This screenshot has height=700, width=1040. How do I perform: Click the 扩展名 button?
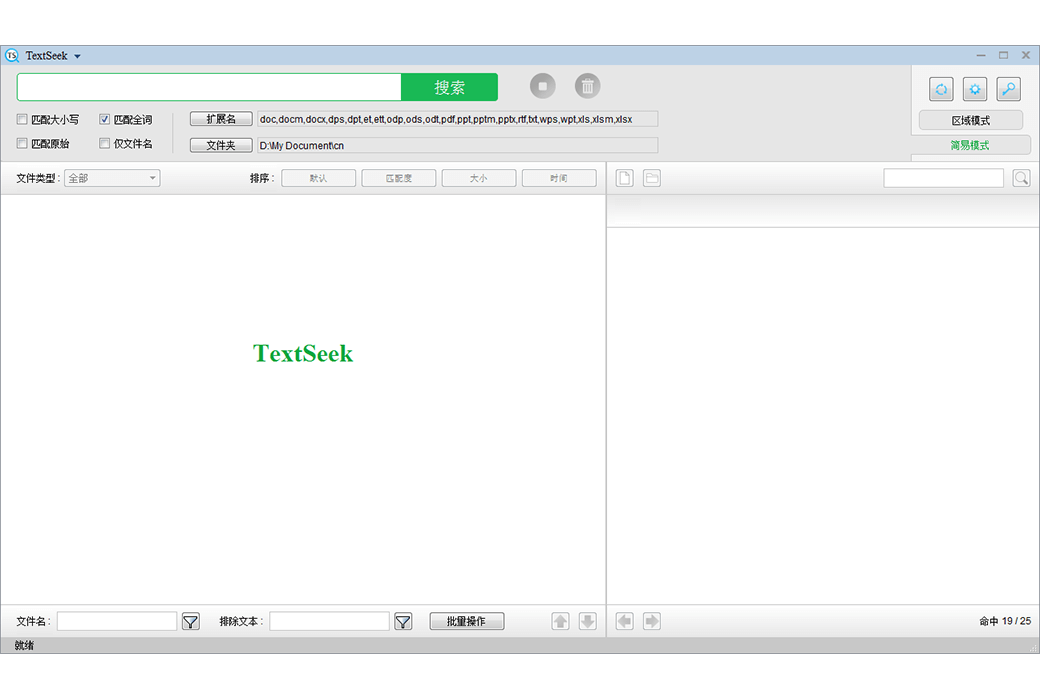pyautogui.click(x=221, y=119)
